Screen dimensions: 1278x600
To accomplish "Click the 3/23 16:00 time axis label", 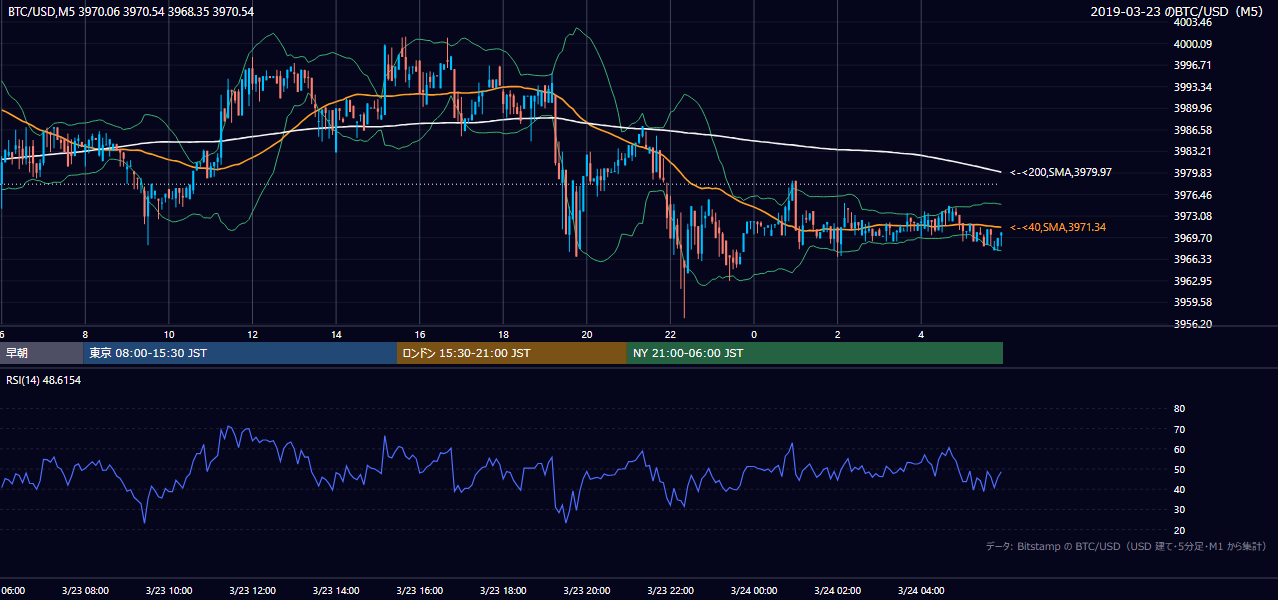I will 419,591.
